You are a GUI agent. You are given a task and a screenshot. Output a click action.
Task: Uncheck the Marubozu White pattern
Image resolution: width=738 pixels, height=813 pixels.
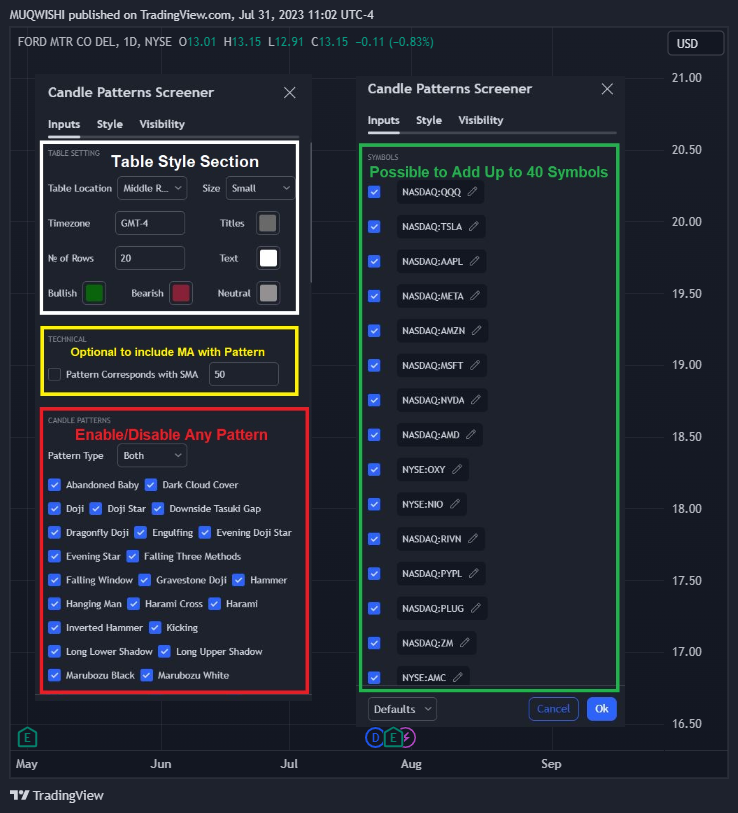pyautogui.click(x=147, y=676)
